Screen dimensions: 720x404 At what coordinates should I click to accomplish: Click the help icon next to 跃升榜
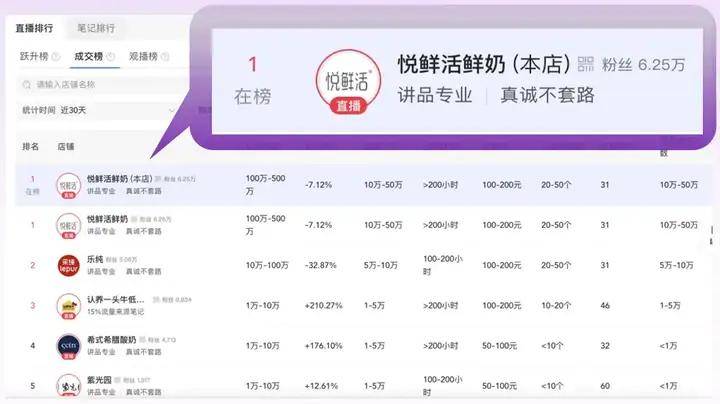click(x=58, y=57)
